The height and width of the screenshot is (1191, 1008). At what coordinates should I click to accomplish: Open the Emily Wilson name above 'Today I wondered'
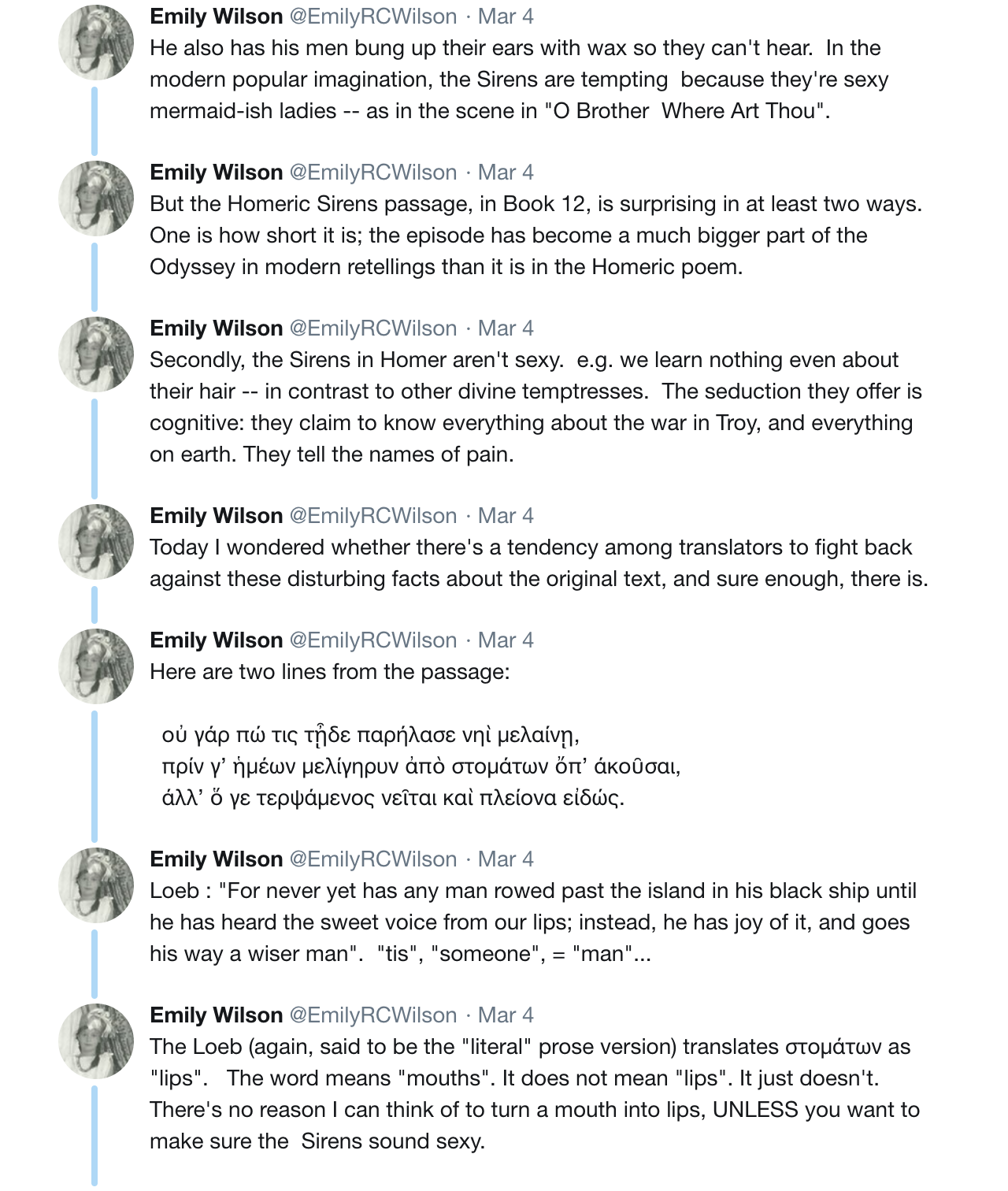tap(216, 516)
